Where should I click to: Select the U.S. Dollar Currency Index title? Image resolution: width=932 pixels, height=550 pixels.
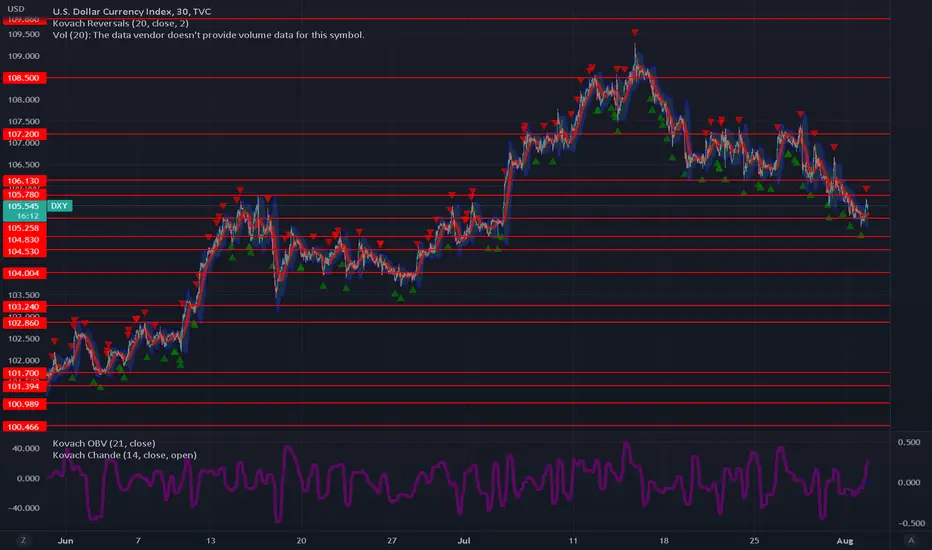pyautogui.click(x=131, y=11)
